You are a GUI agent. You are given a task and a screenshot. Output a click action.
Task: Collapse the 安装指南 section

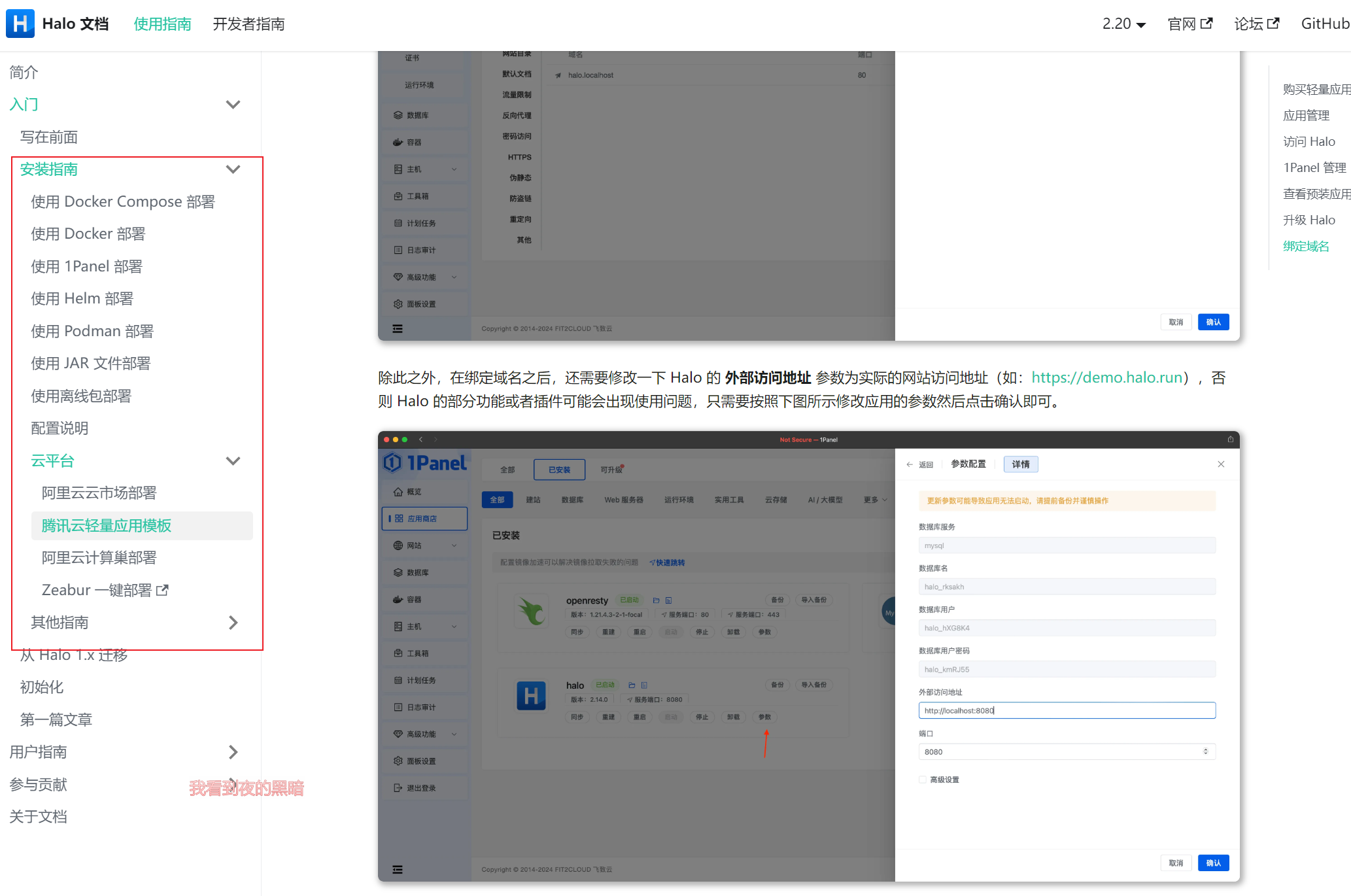pos(233,169)
